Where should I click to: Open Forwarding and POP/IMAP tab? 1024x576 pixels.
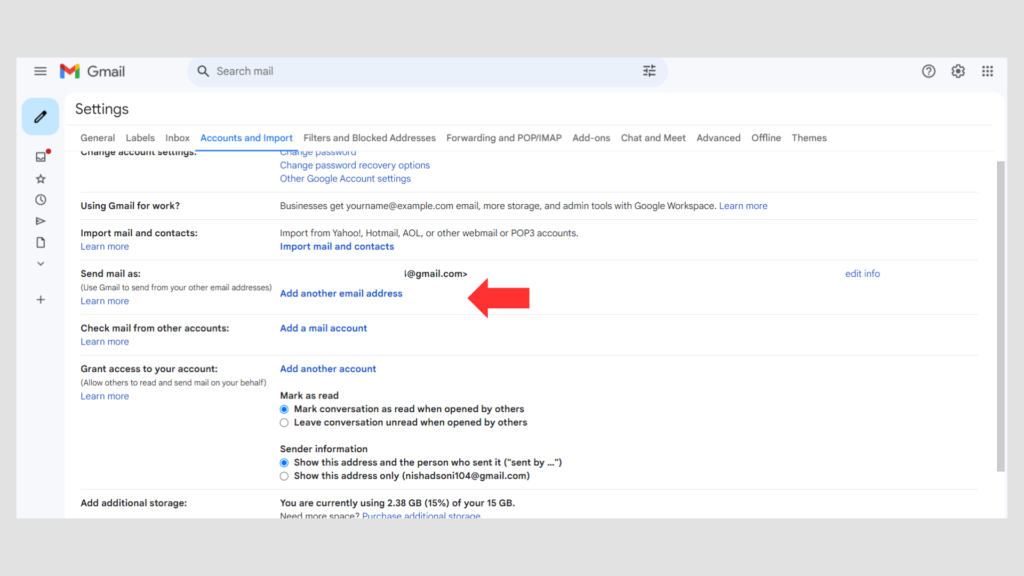pos(504,138)
